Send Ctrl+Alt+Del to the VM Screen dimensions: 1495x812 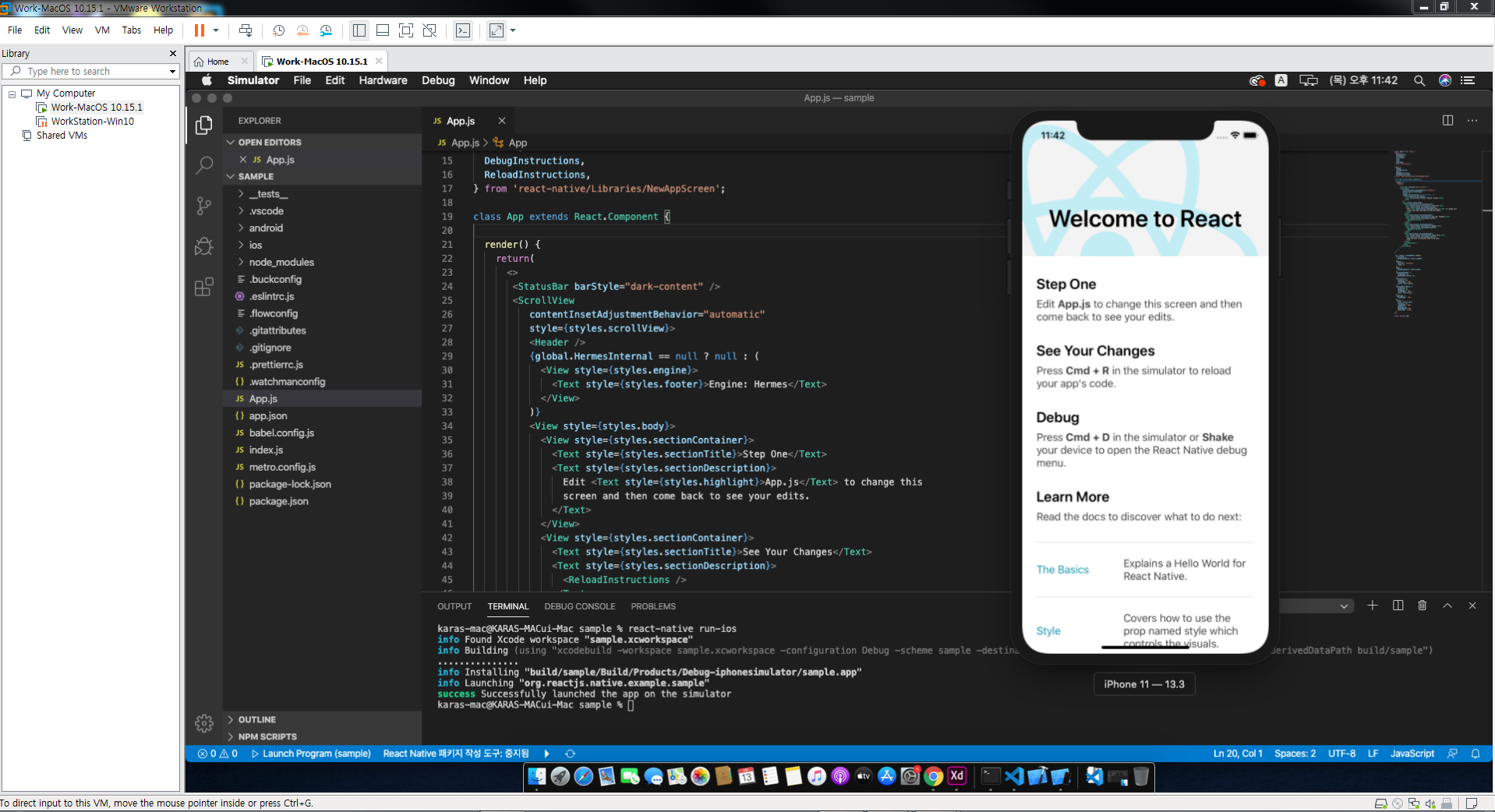pyautogui.click(x=246, y=30)
